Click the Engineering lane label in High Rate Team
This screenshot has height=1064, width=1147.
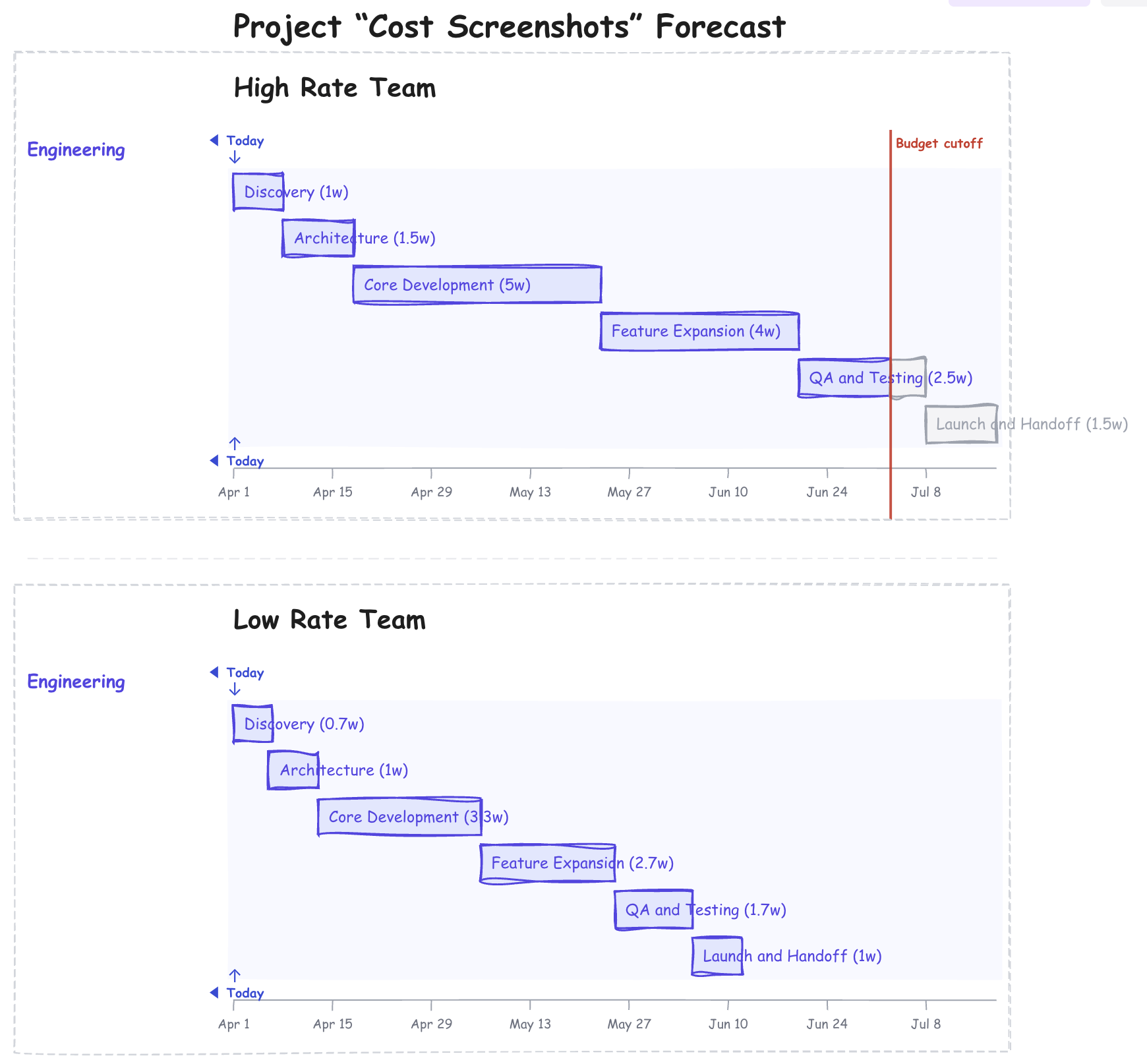(x=76, y=150)
